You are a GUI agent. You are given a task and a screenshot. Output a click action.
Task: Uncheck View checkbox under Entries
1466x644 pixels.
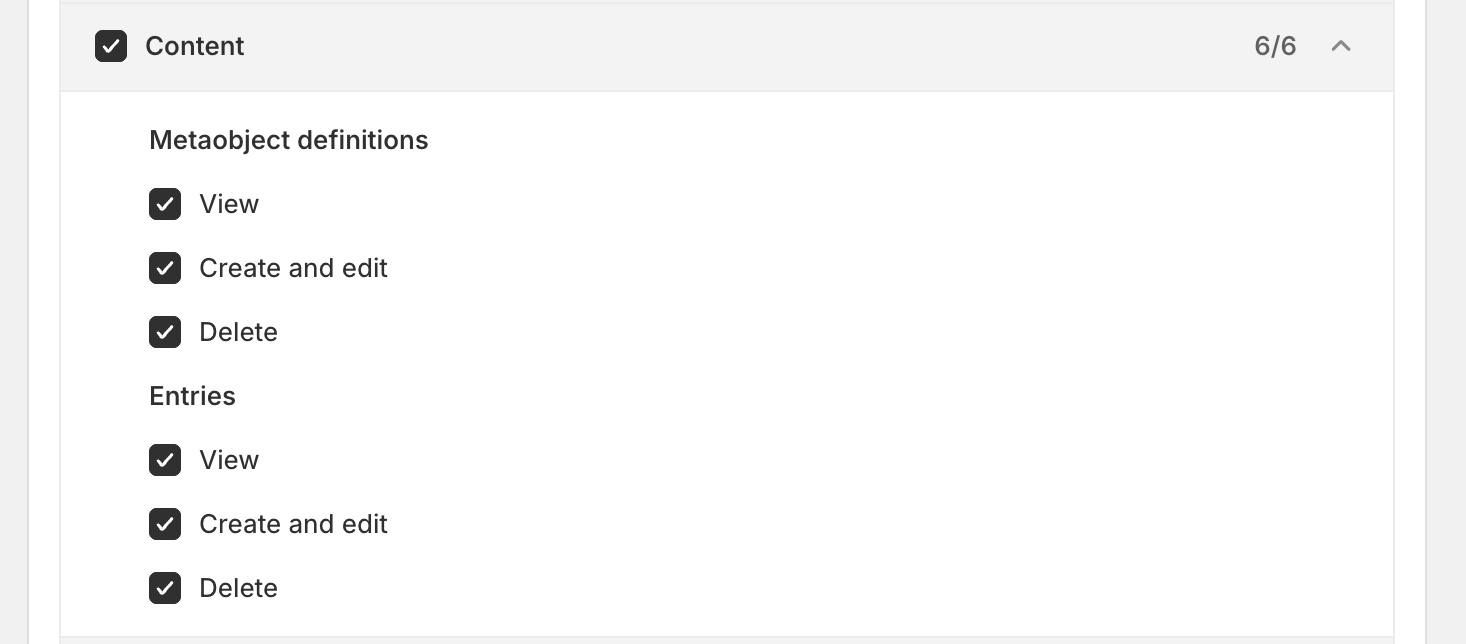coord(165,460)
